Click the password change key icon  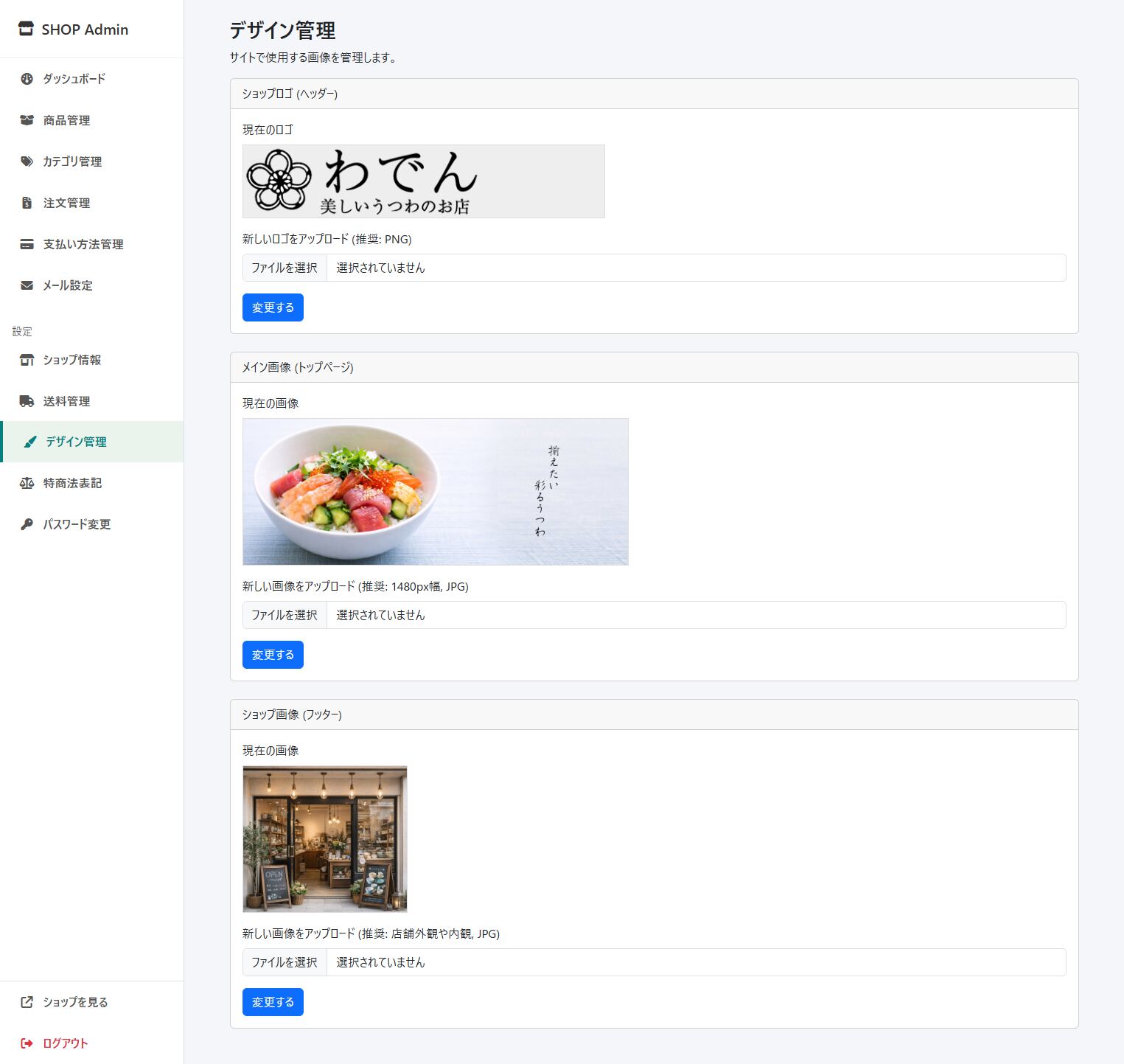pyautogui.click(x=27, y=524)
